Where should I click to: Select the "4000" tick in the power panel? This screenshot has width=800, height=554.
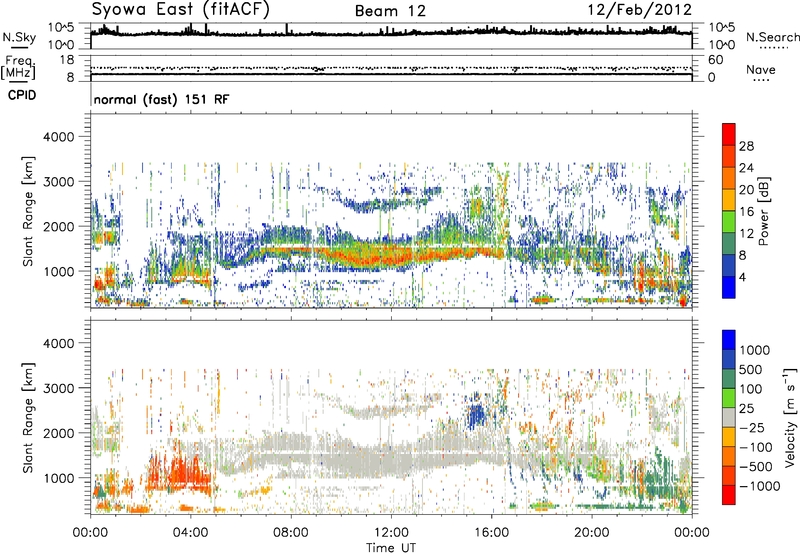click(x=59, y=137)
